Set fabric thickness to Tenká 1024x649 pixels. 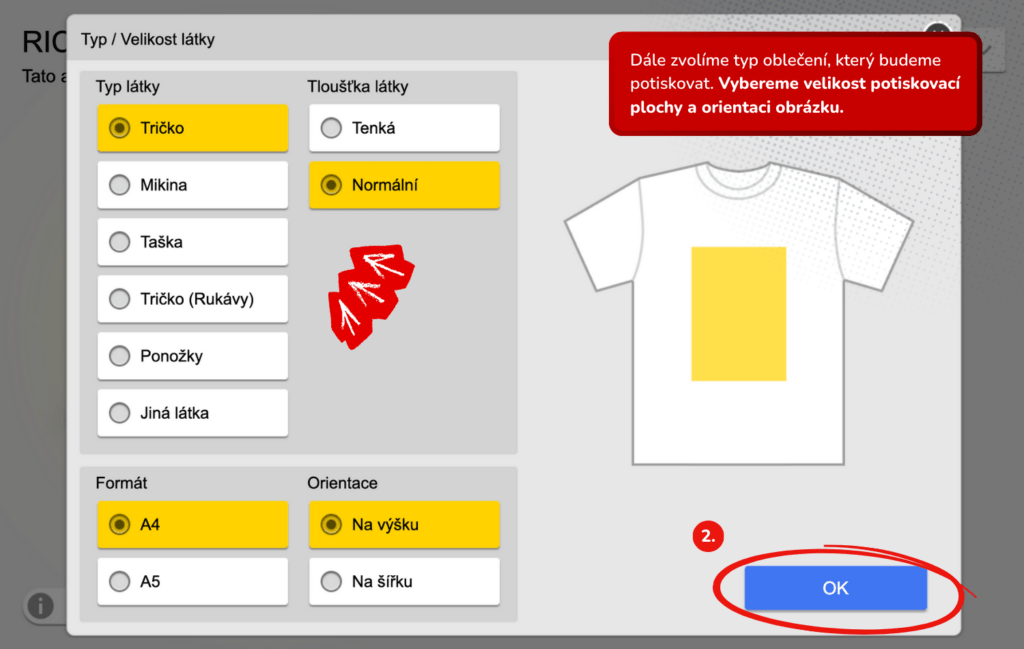coord(404,128)
